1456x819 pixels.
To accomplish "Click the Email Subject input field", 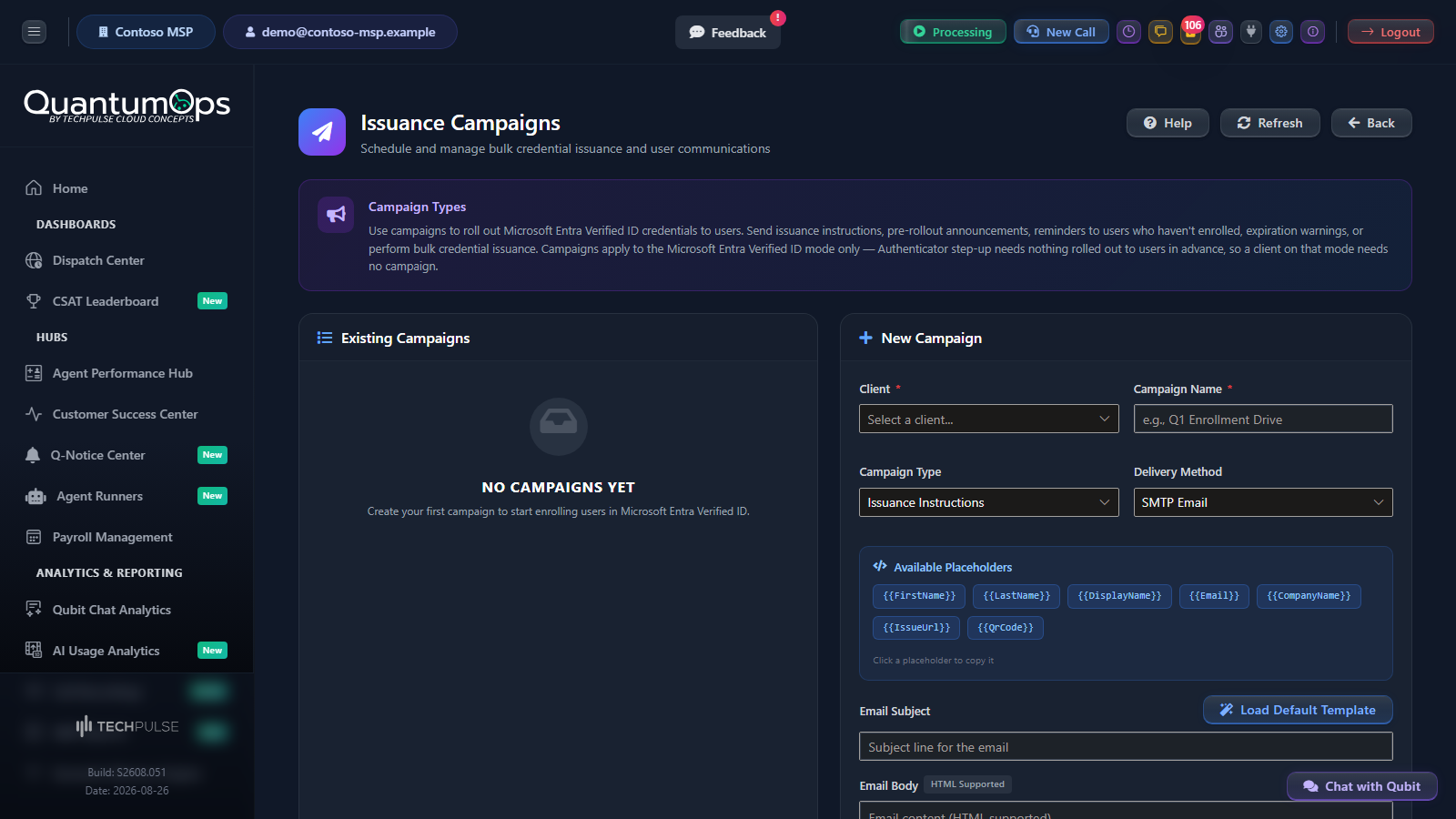I will tap(1126, 746).
